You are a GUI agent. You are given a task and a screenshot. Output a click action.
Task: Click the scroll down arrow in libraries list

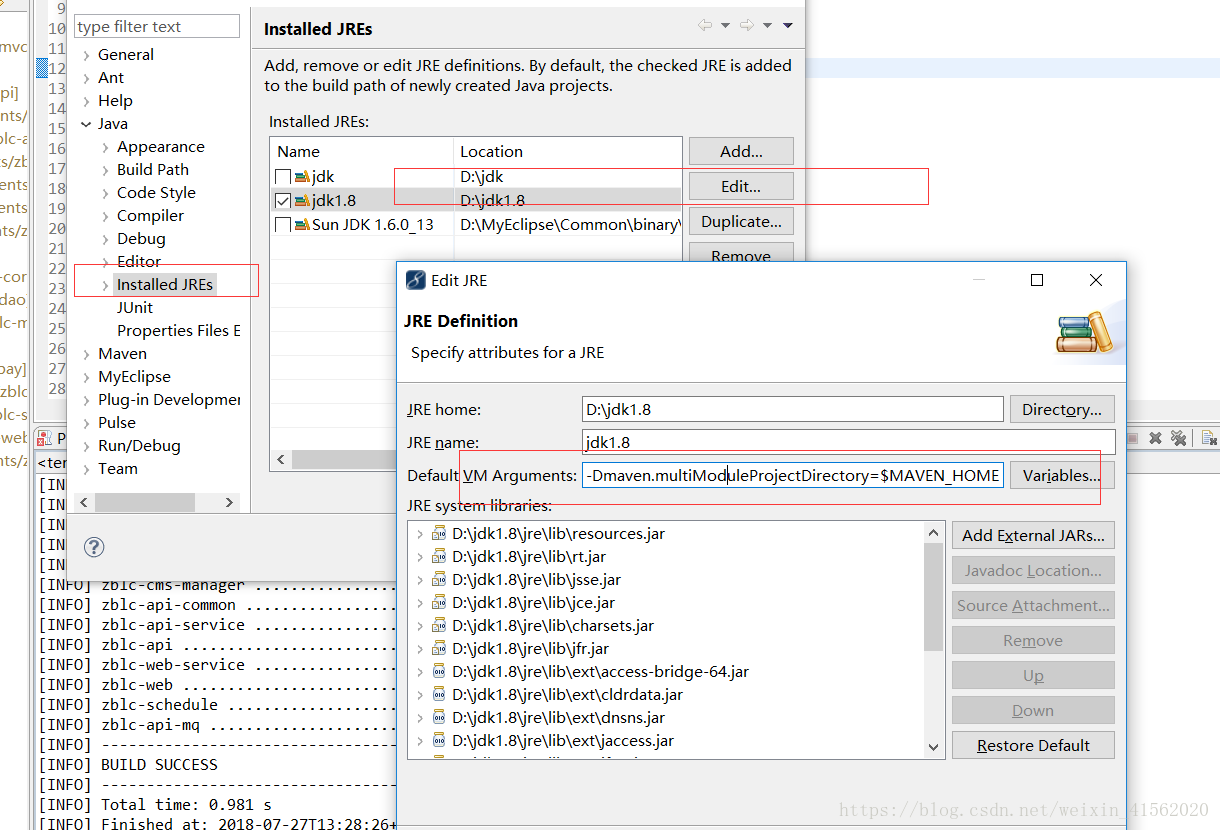pos(934,747)
